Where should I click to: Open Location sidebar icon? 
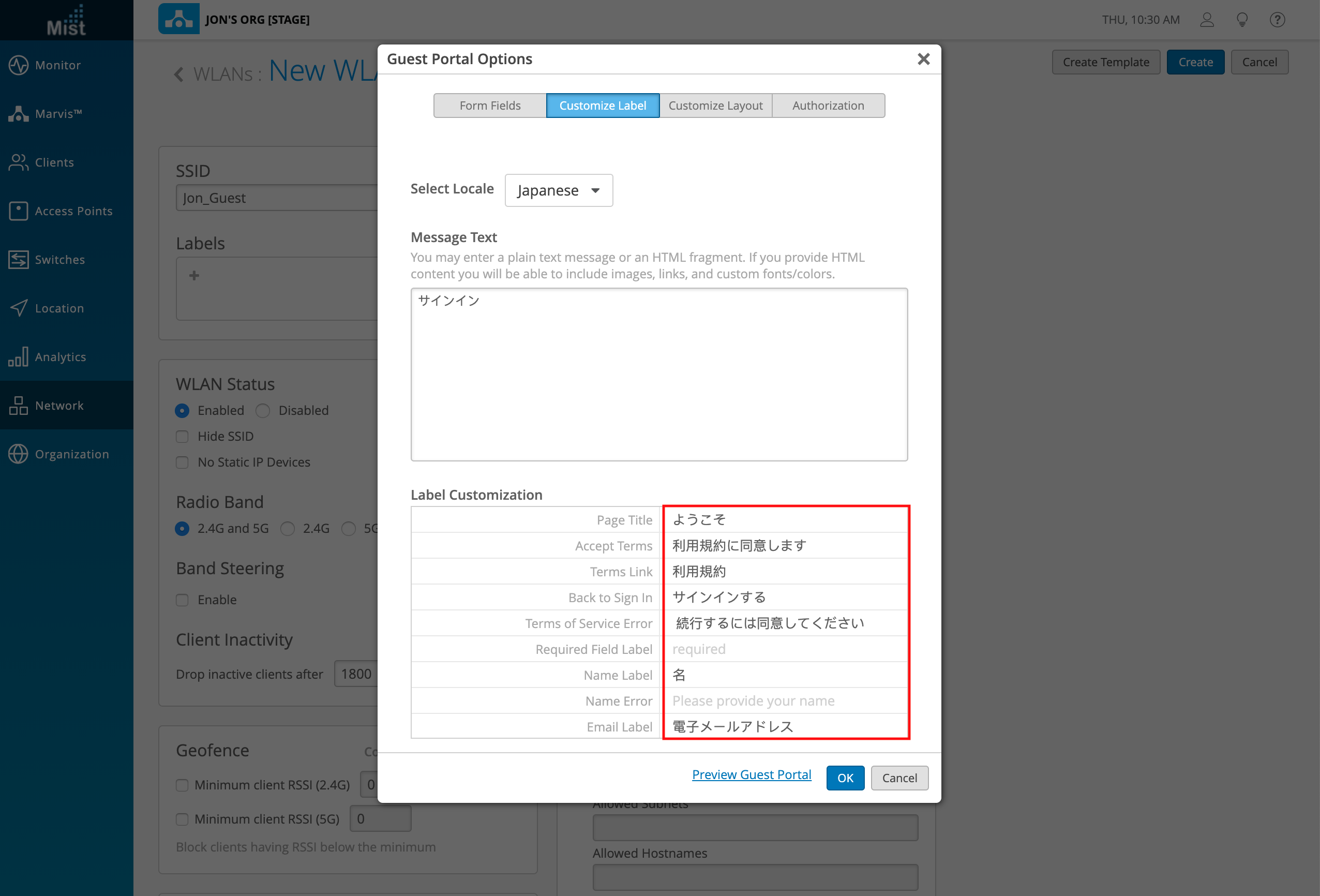point(18,308)
